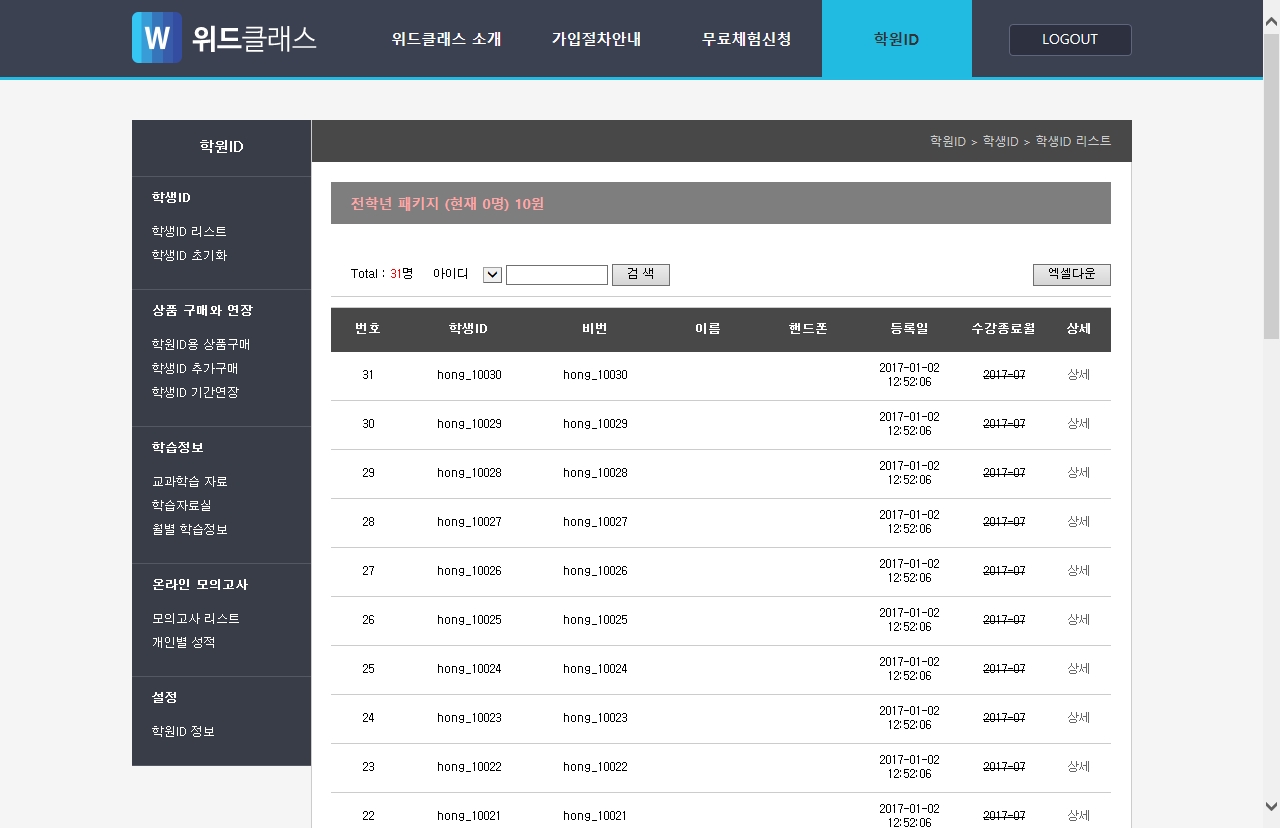Click row number 27 cell
Screen dimensions: 1280x828
click(368, 571)
